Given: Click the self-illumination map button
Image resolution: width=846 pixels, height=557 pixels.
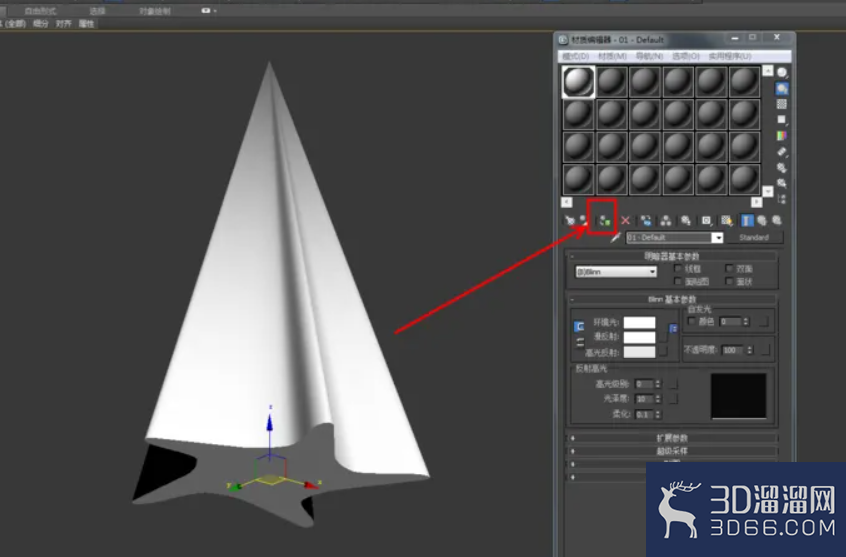Looking at the screenshot, I should tap(763, 321).
